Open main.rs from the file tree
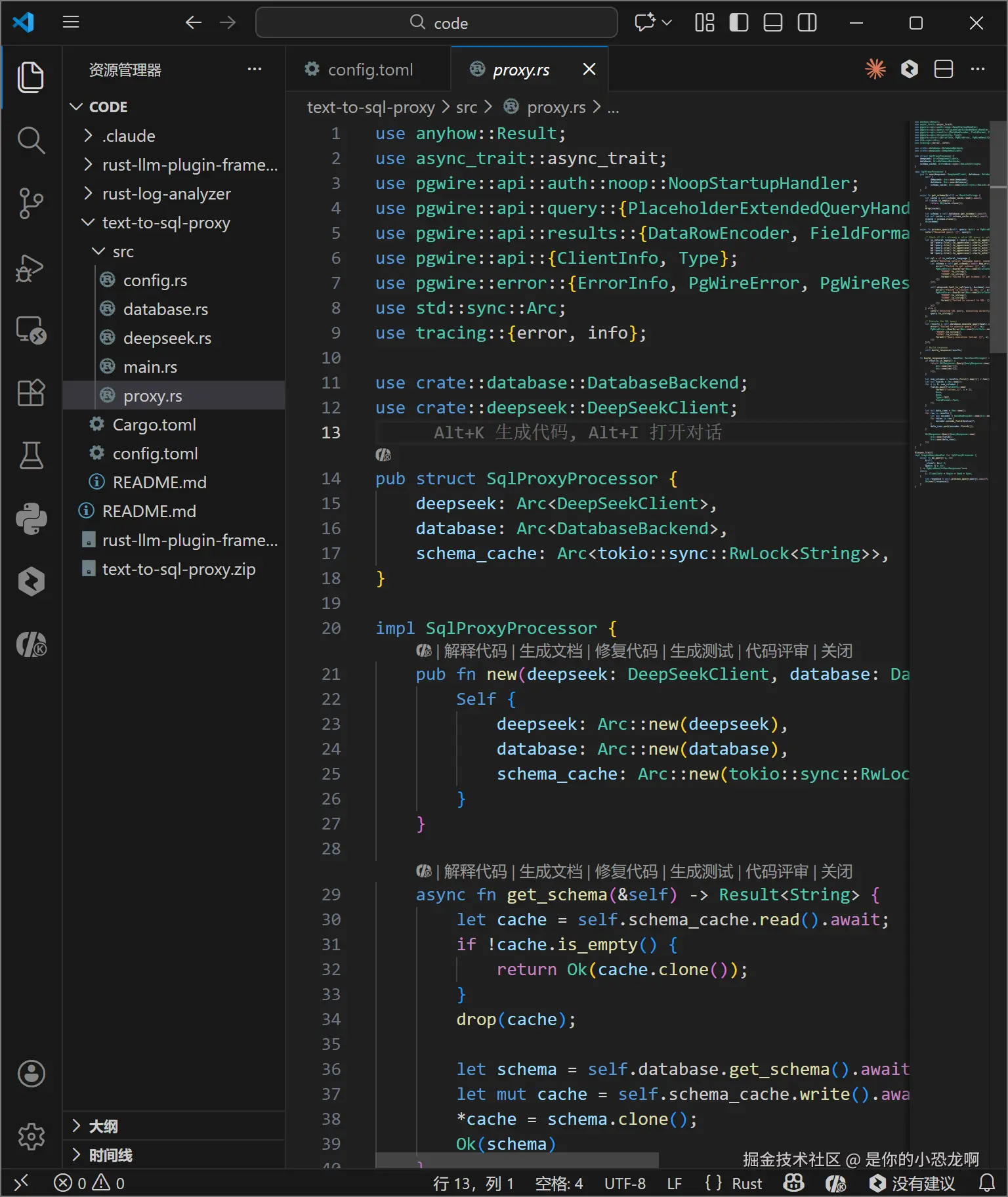Screen dimensions: 1008x1197 [150, 367]
